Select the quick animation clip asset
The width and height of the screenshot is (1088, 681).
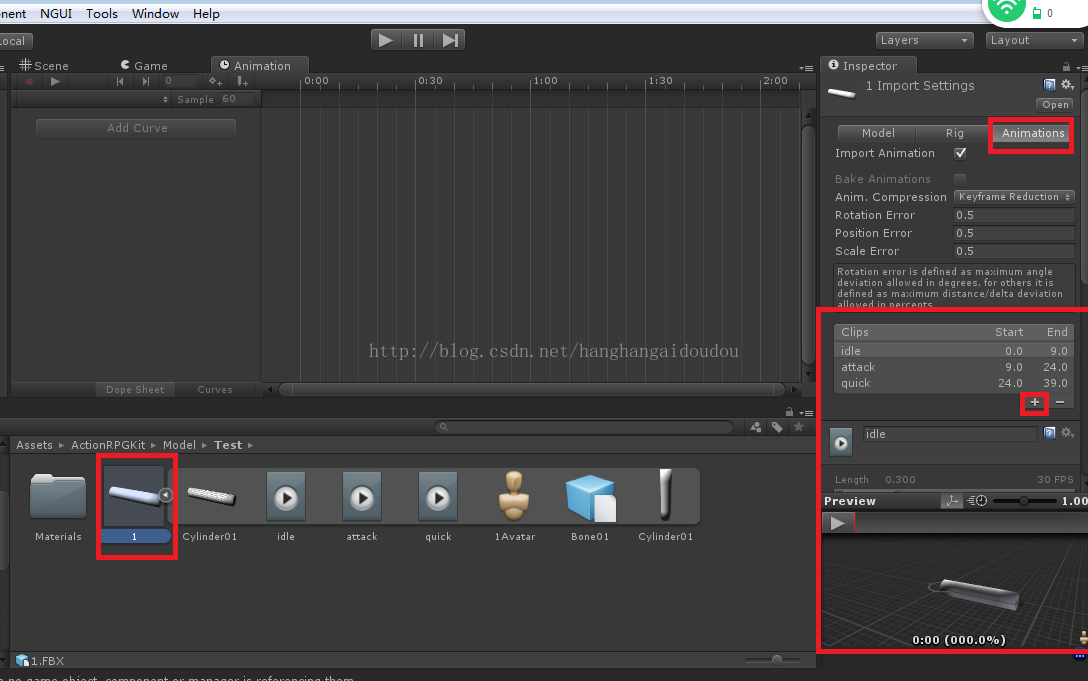(438, 496)
